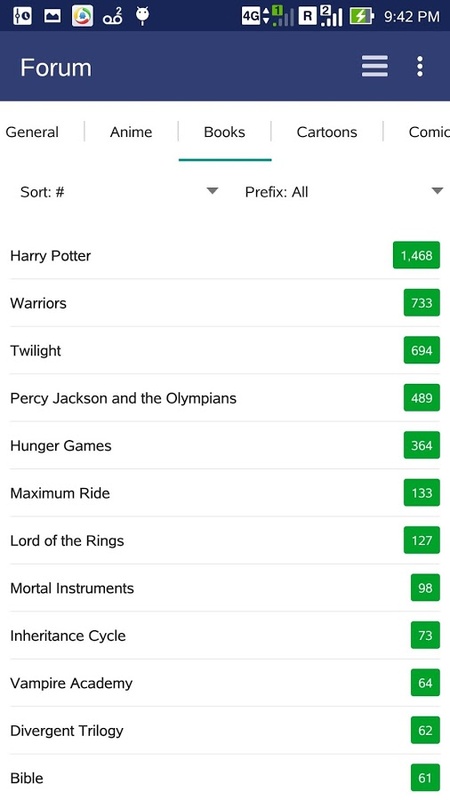Viewport: 450px width, 800px height.
Task: Tap the 694 badge next to Twilight
Action: [x=421, y=351]
